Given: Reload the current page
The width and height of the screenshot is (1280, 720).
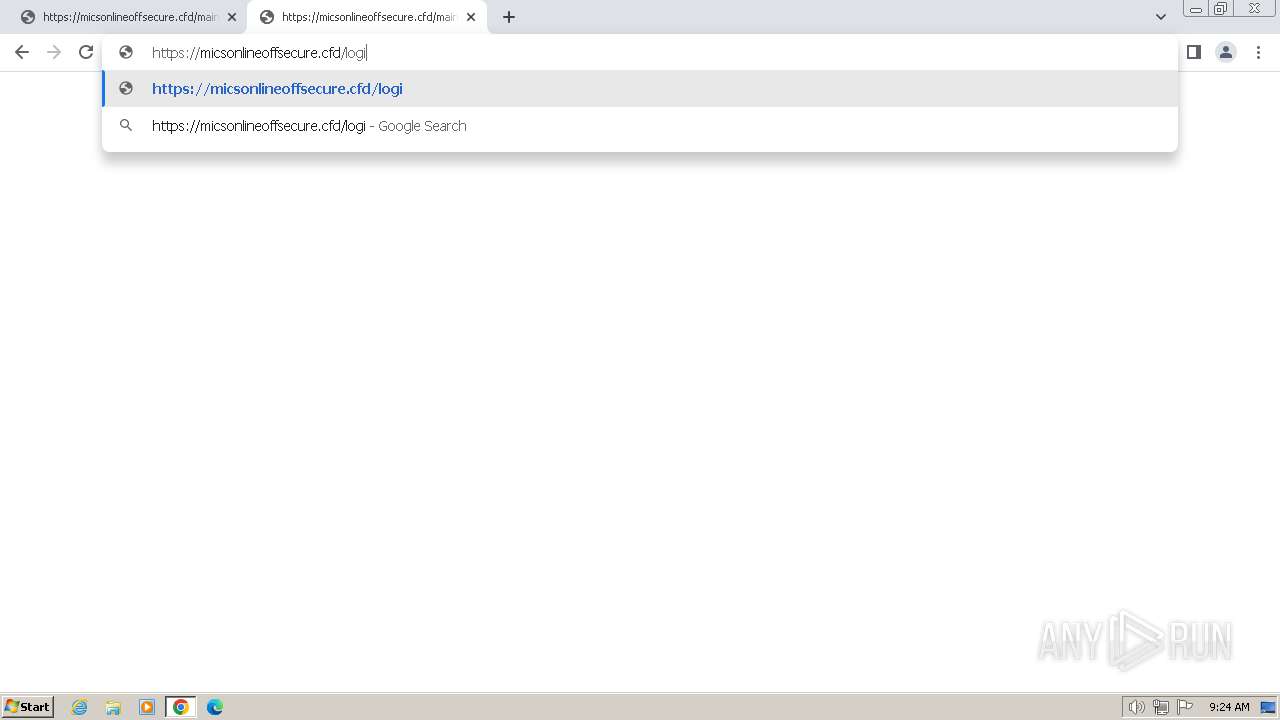Looking at the screenshot, I should point(86,52).
